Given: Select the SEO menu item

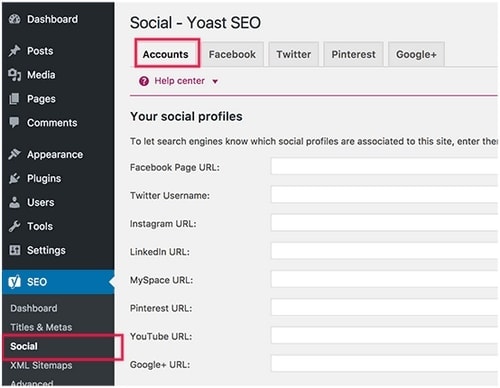Looking at the screenshot, I should pos(58,282).
